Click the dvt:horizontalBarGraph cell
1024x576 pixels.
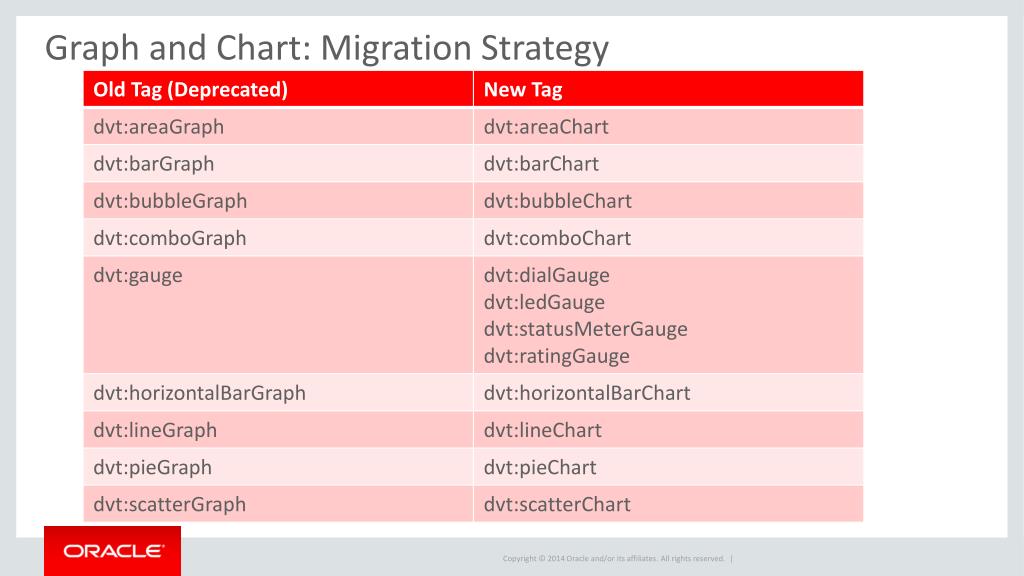[278, 392]
